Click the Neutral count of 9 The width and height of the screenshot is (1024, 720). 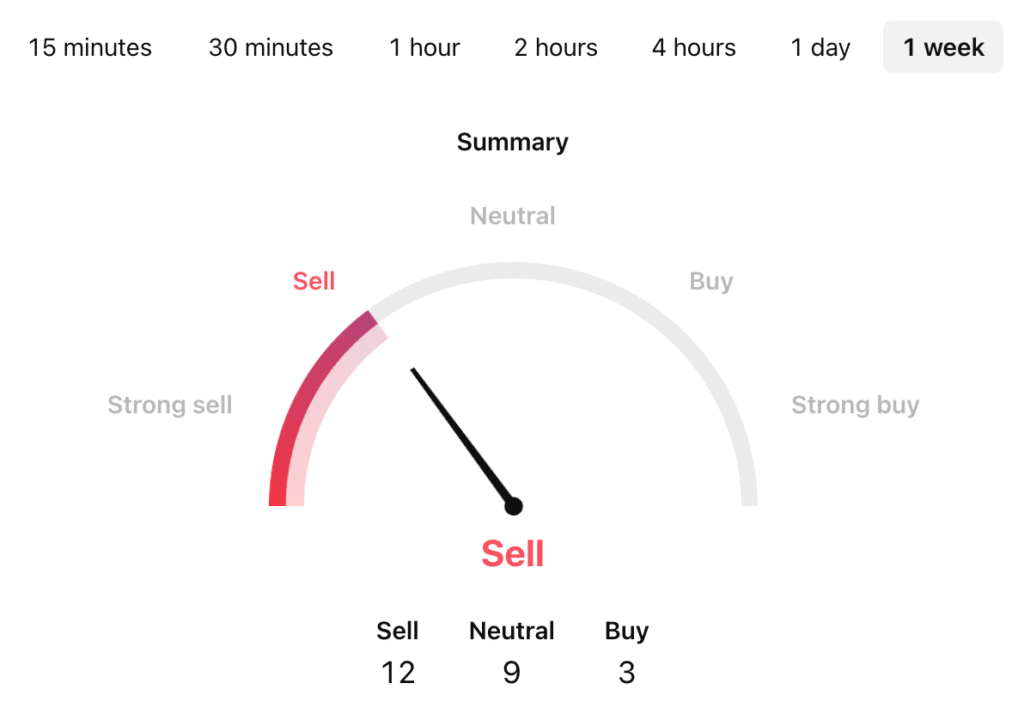pos(511,673)
